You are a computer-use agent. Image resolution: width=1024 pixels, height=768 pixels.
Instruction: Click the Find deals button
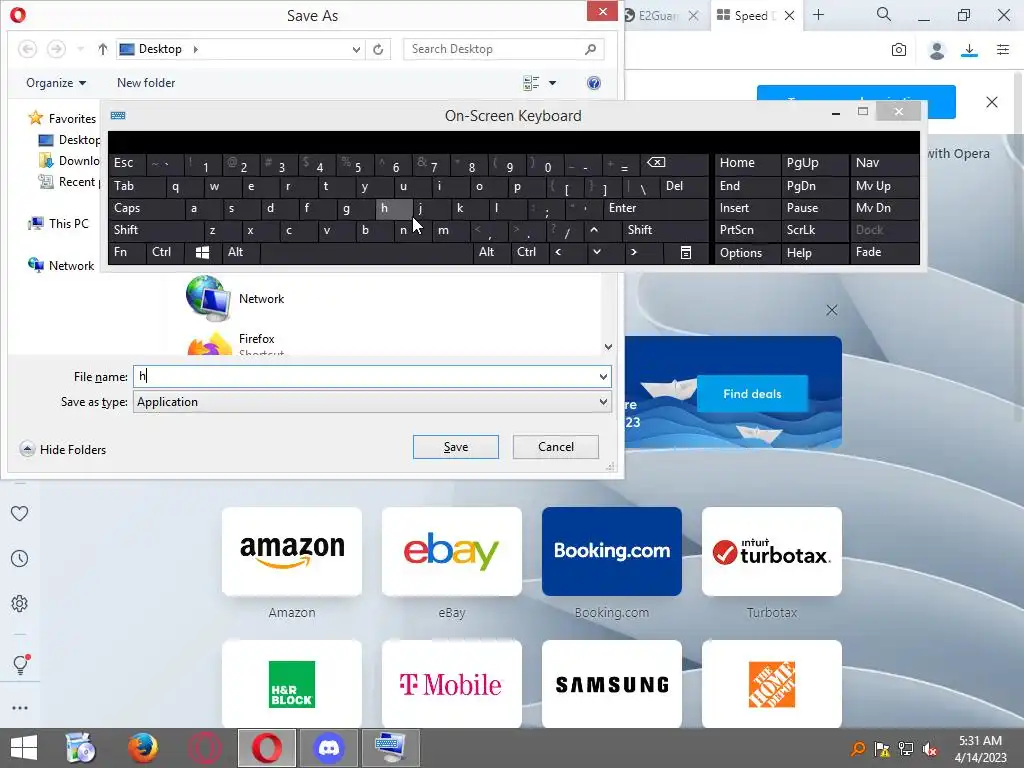pos(752,394)
